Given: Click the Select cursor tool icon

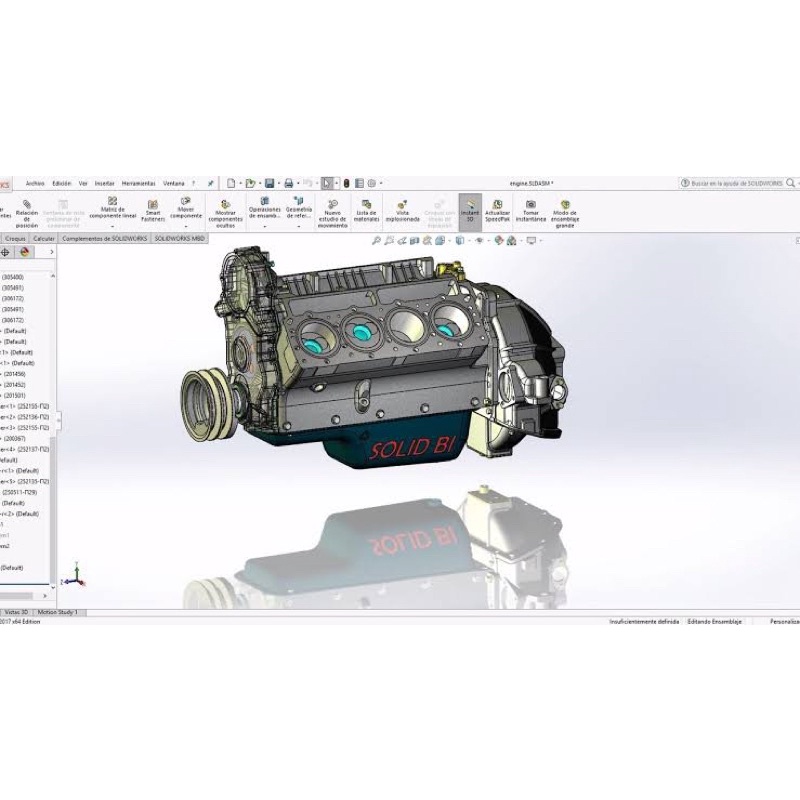Looking at the screenshot, I should (327, 183).
